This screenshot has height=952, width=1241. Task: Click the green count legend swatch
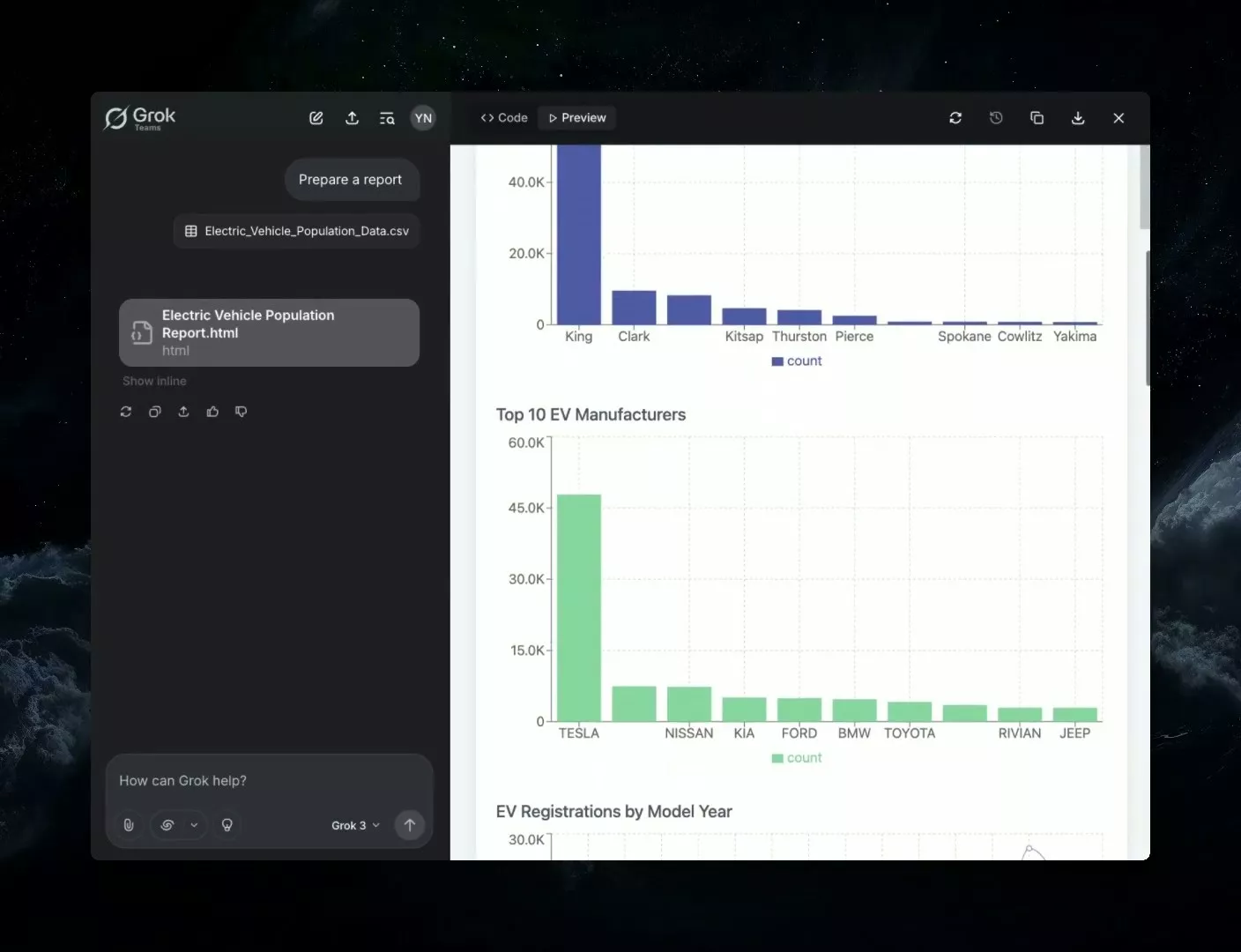[x=777, y=758]
